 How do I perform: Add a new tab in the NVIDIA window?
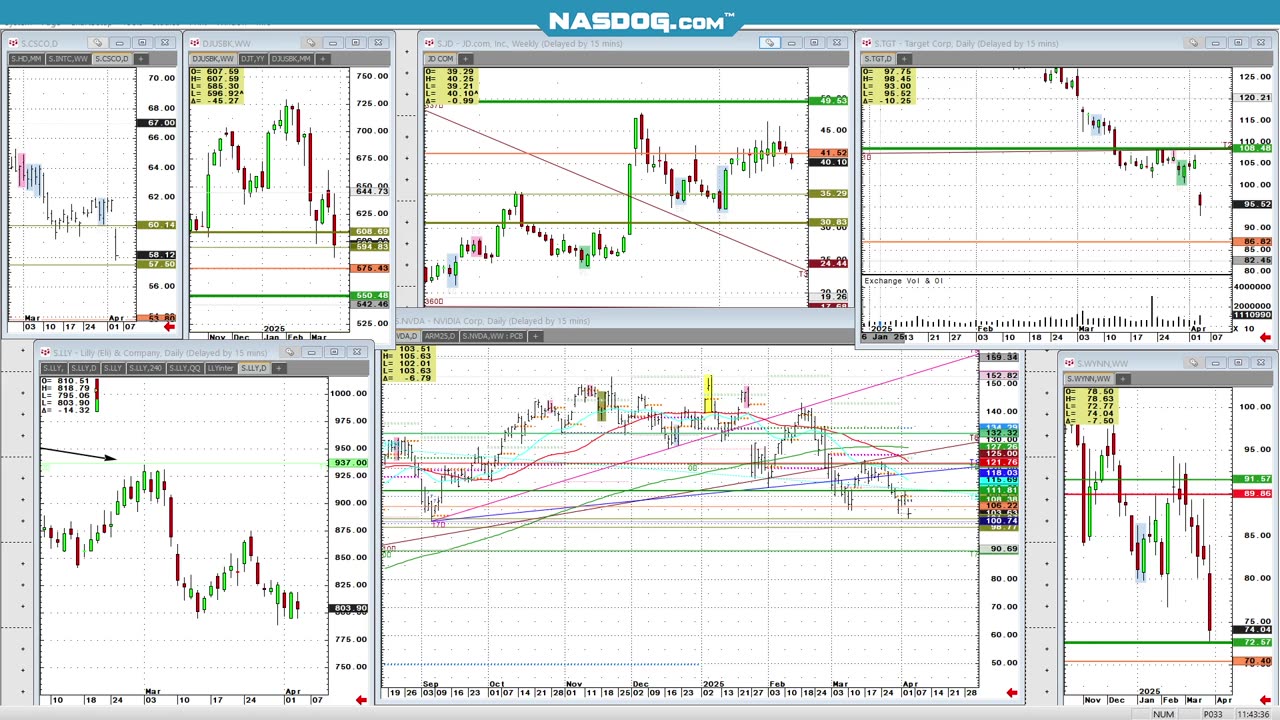pos(535,336)
